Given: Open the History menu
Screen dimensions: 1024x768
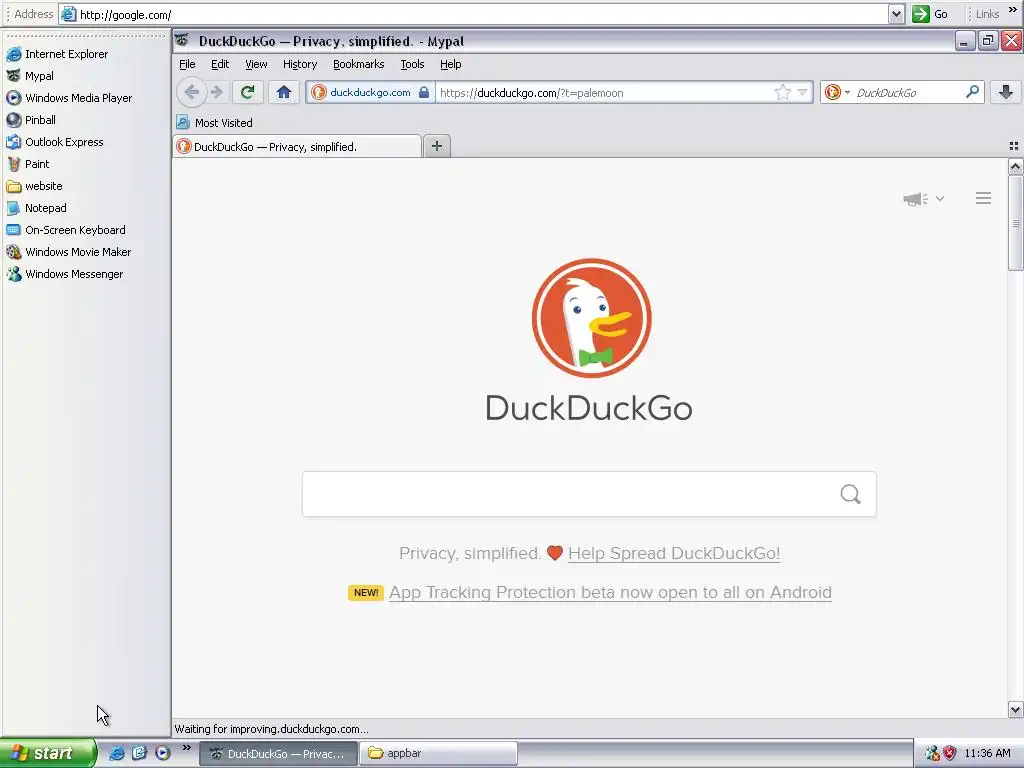Looking at the screenshot, I should pyautogui.click(x=300, y=64).
